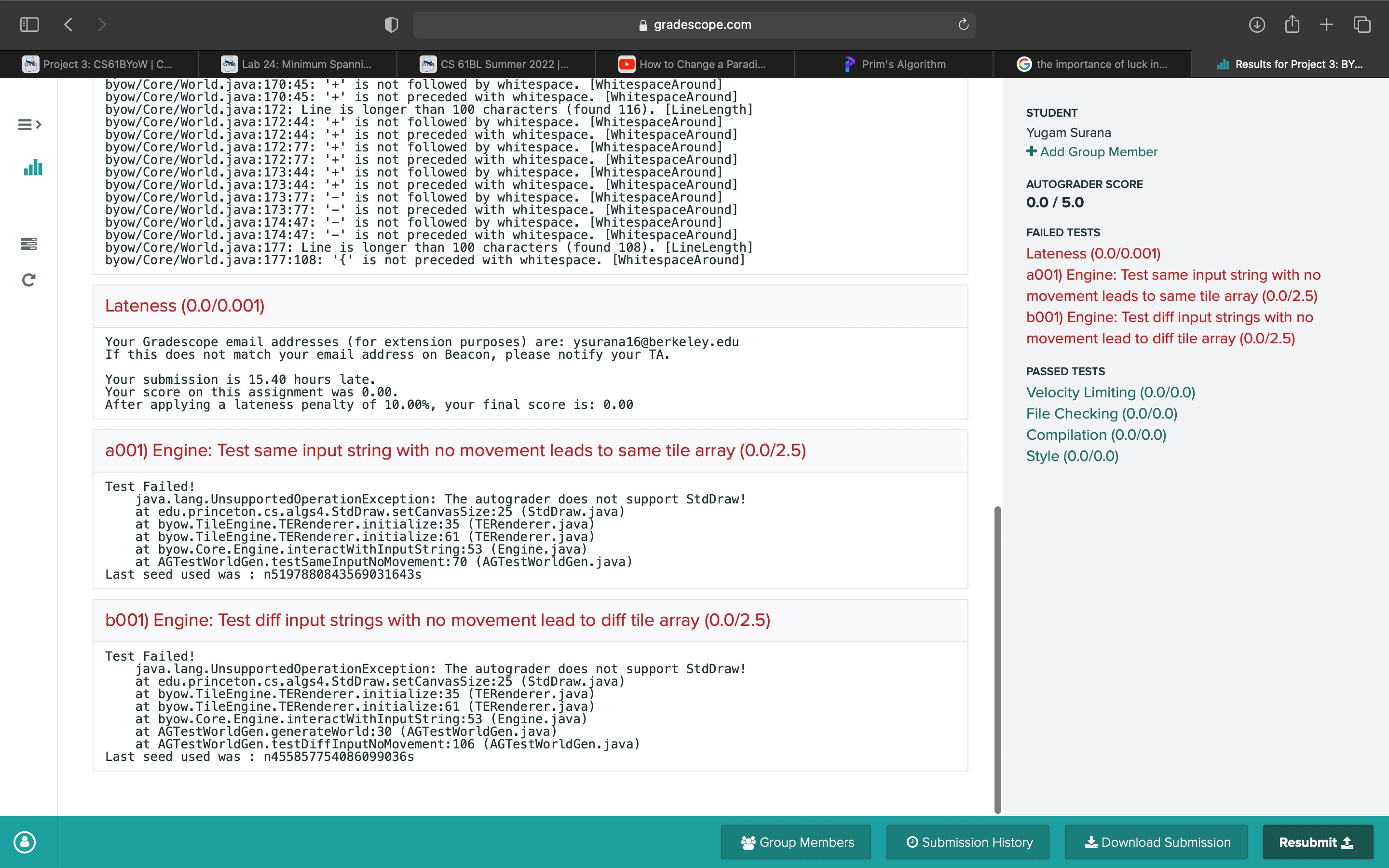Open Safari downloads
1389x868 pixels.
pos(1256,25)
